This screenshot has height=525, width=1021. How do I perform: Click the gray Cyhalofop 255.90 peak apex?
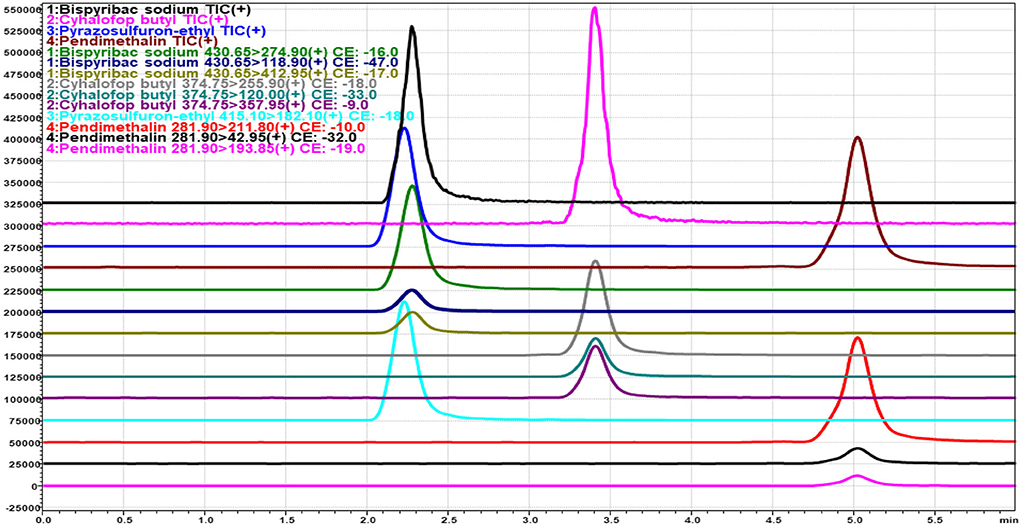pyautogui.click(x=595, y=261)
